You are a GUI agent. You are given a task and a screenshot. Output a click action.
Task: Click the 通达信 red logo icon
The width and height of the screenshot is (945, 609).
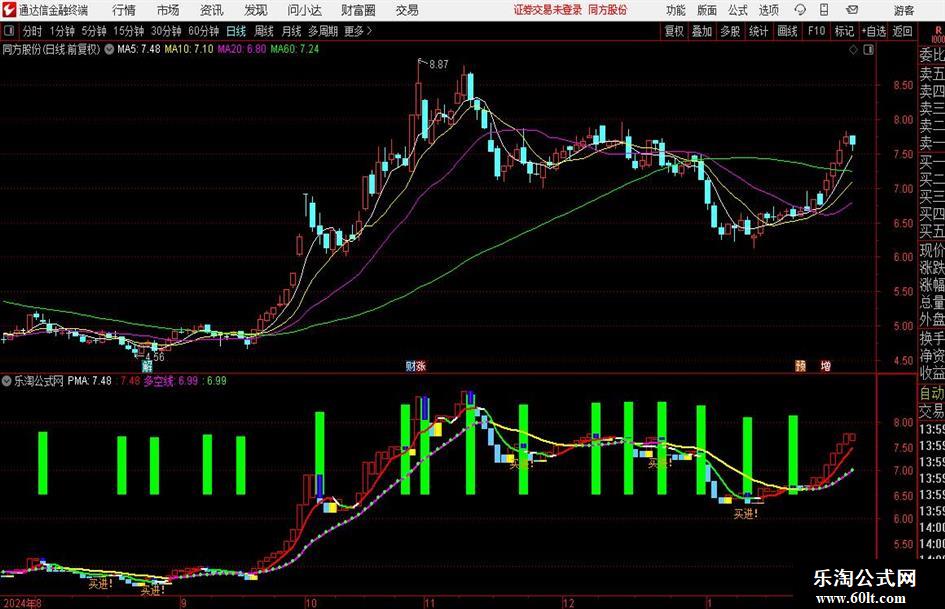(8, 10)
